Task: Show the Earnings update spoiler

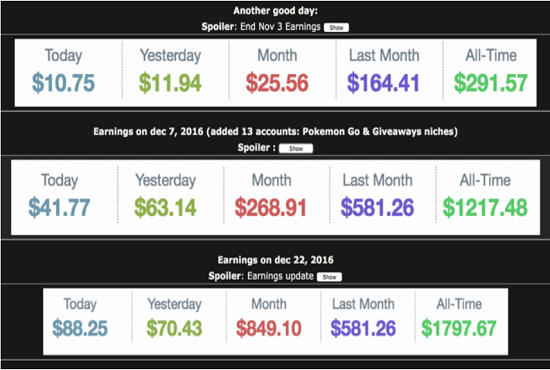Action: tap(329, 277)
